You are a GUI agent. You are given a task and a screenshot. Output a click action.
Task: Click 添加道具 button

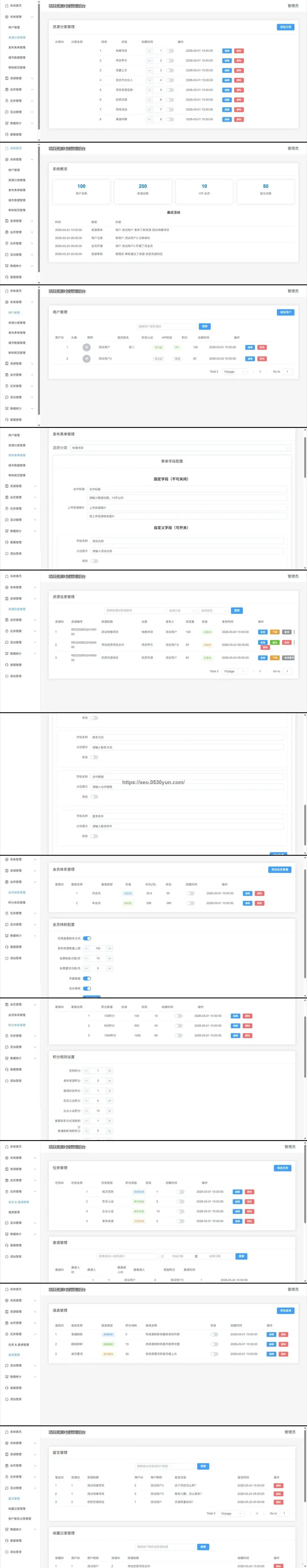[x=285, y=1310]
